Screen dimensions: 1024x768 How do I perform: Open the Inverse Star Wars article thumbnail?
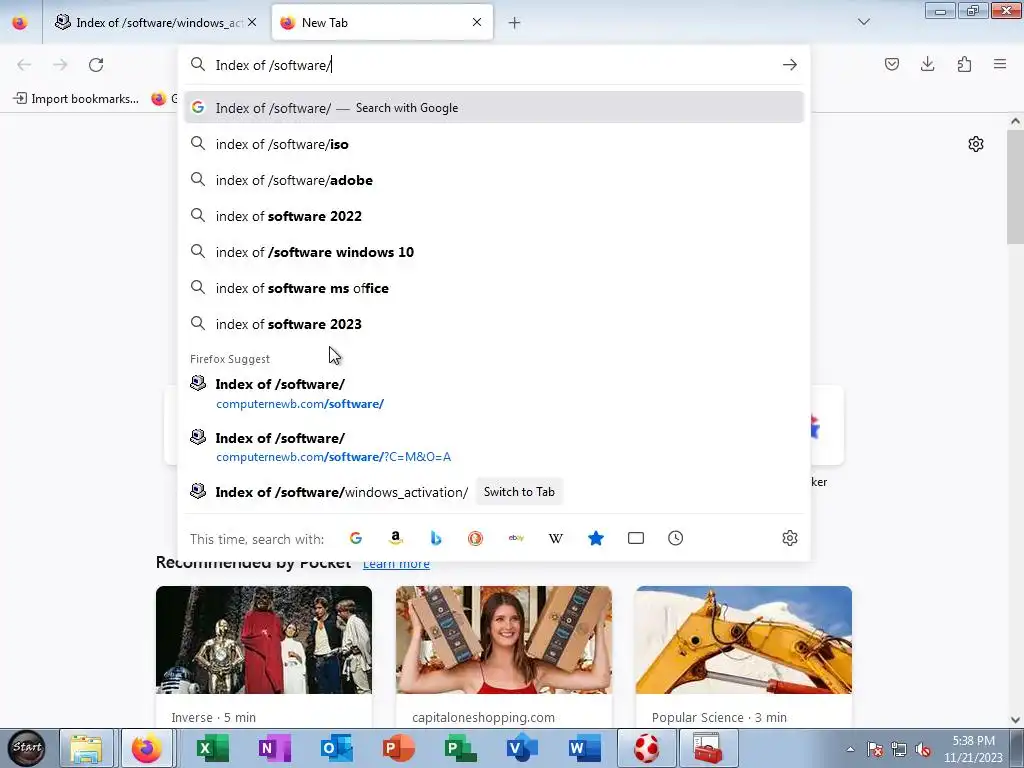[x=264, y=640]
